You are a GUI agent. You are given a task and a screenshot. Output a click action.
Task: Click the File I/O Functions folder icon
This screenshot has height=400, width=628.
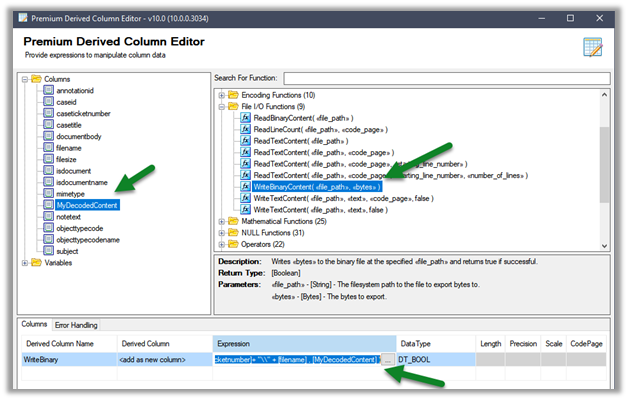pyautogui.click(x=235, y=106)
